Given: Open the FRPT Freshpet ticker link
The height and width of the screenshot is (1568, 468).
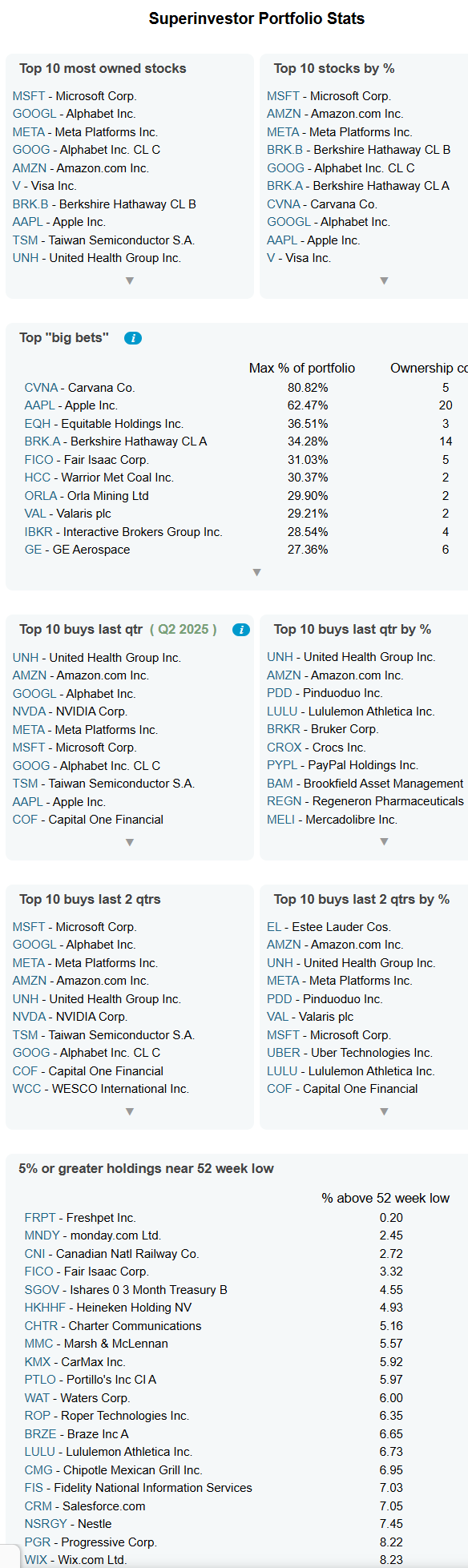Looking at the screenshot, I should 40,1218.
